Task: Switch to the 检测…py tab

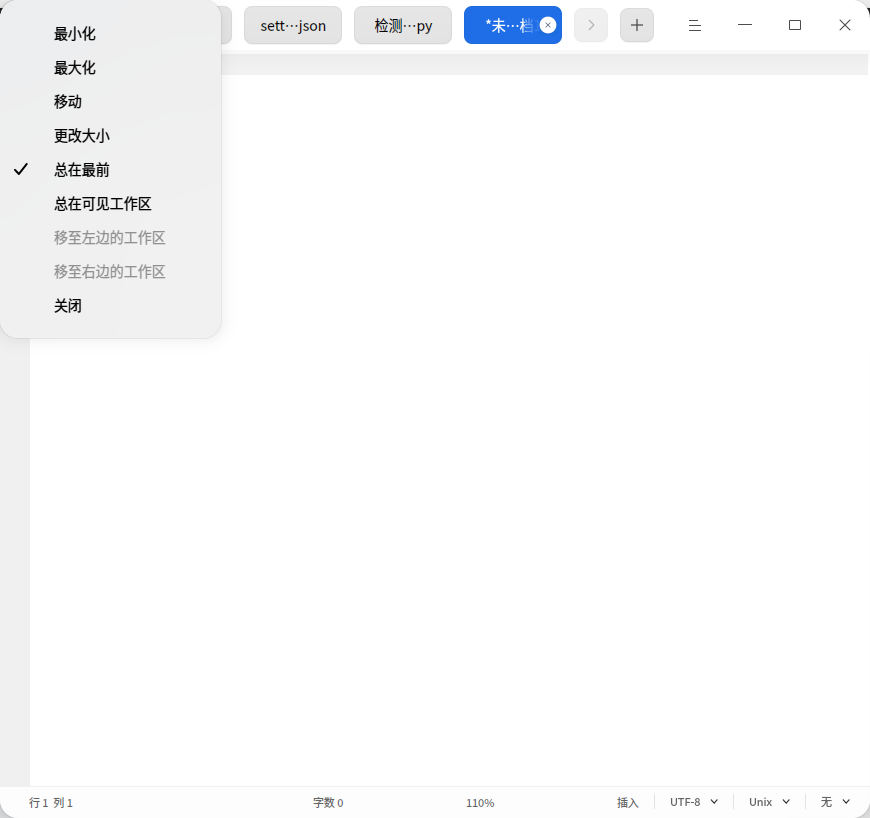Action: tap(403, 25)
